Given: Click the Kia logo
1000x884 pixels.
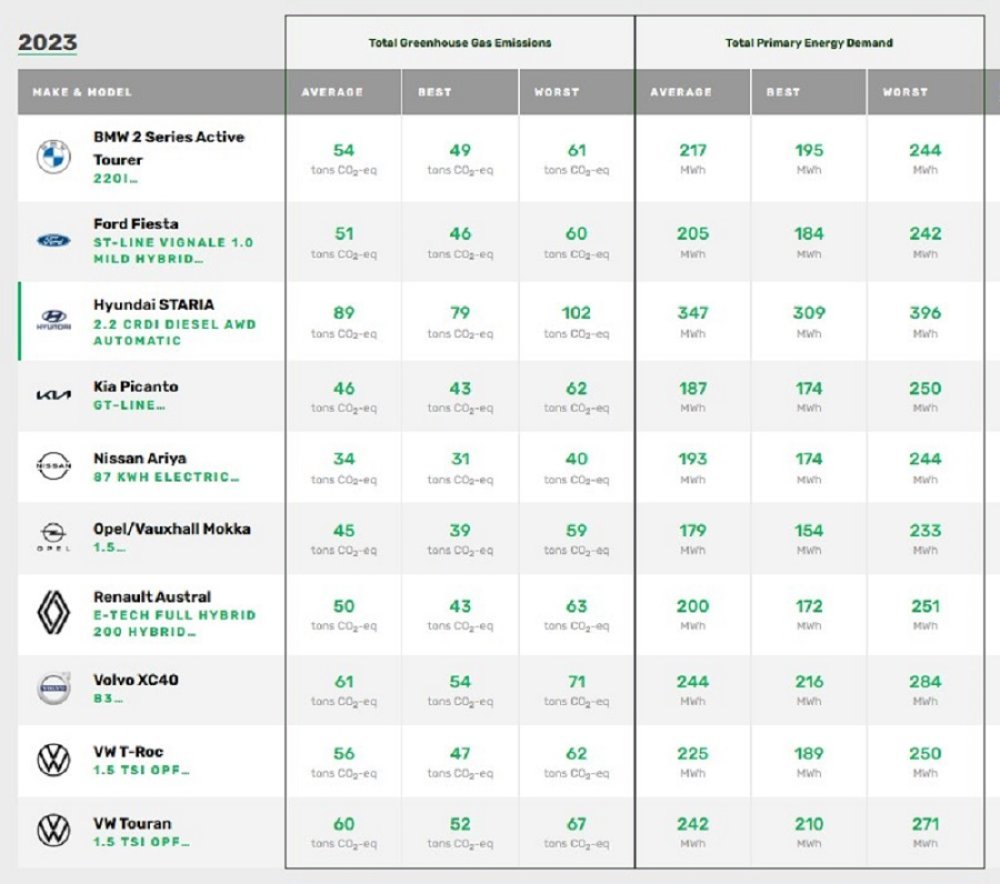Looking at the screenshot, I should [54, 395].
